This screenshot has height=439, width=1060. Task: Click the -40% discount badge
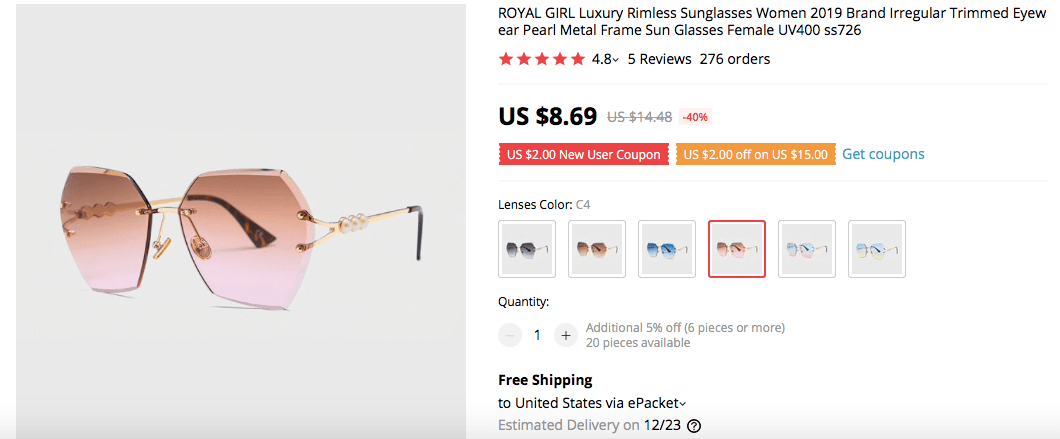(x=695, y=117)
